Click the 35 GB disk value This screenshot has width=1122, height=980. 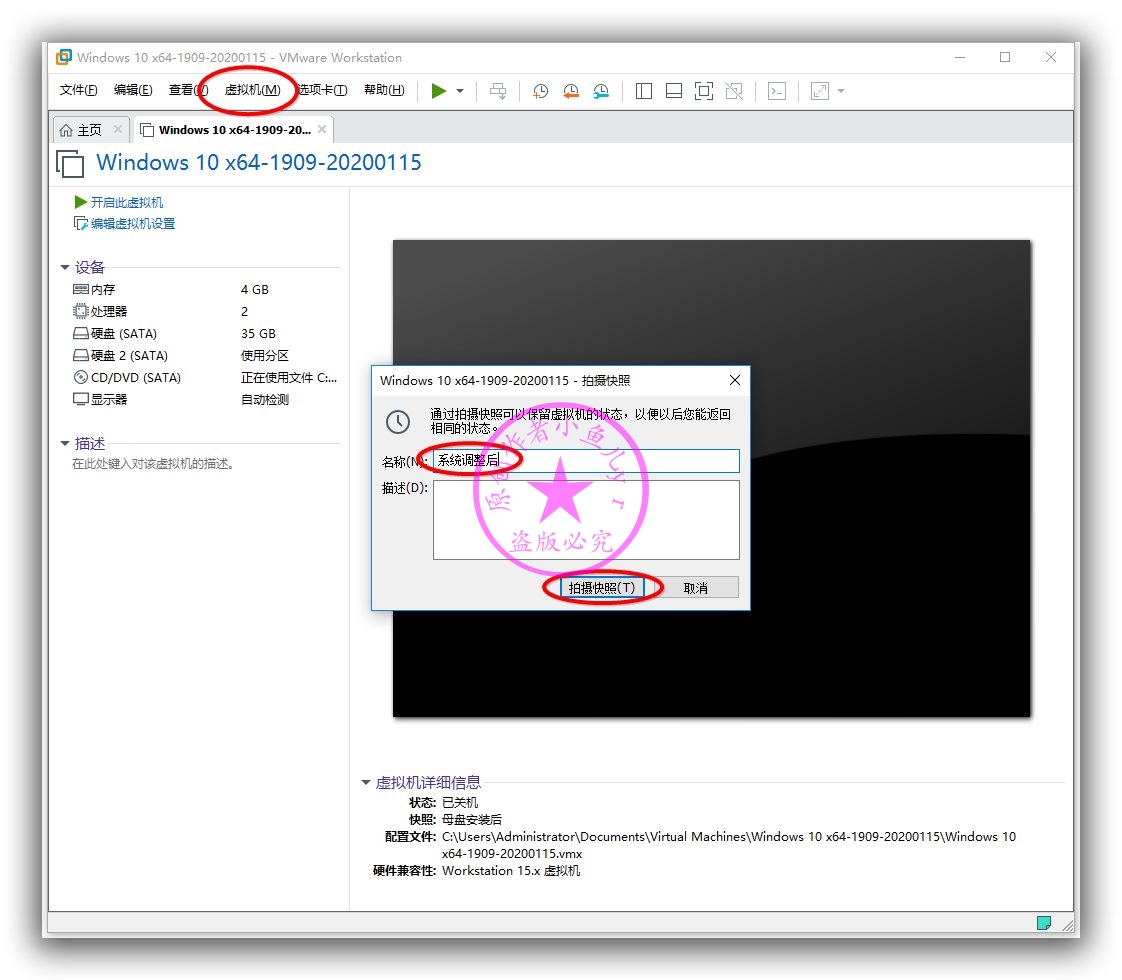point(258,334)
